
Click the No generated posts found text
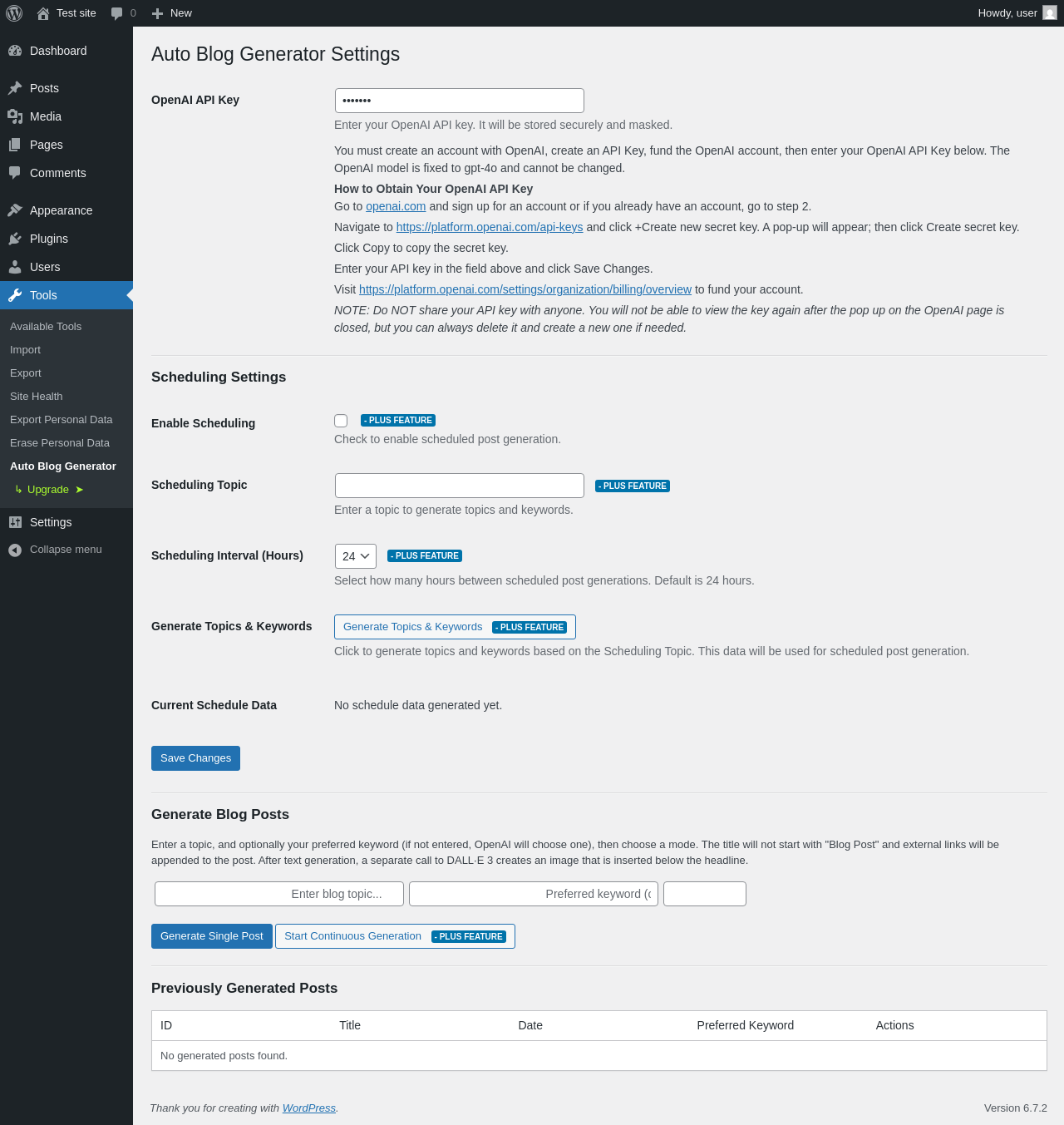tap(224, 1056)
